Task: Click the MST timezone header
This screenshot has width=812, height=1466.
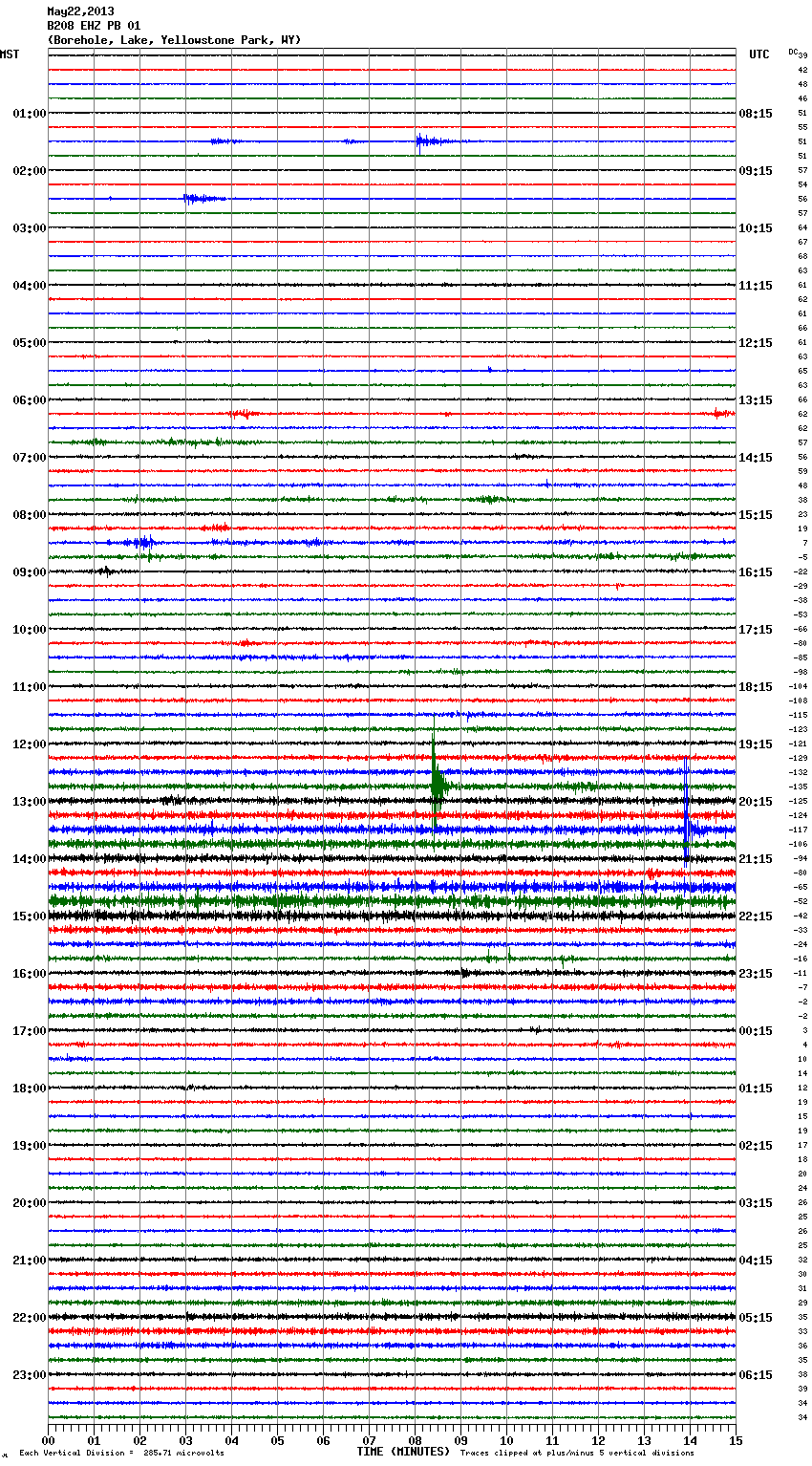Action: 10,54
